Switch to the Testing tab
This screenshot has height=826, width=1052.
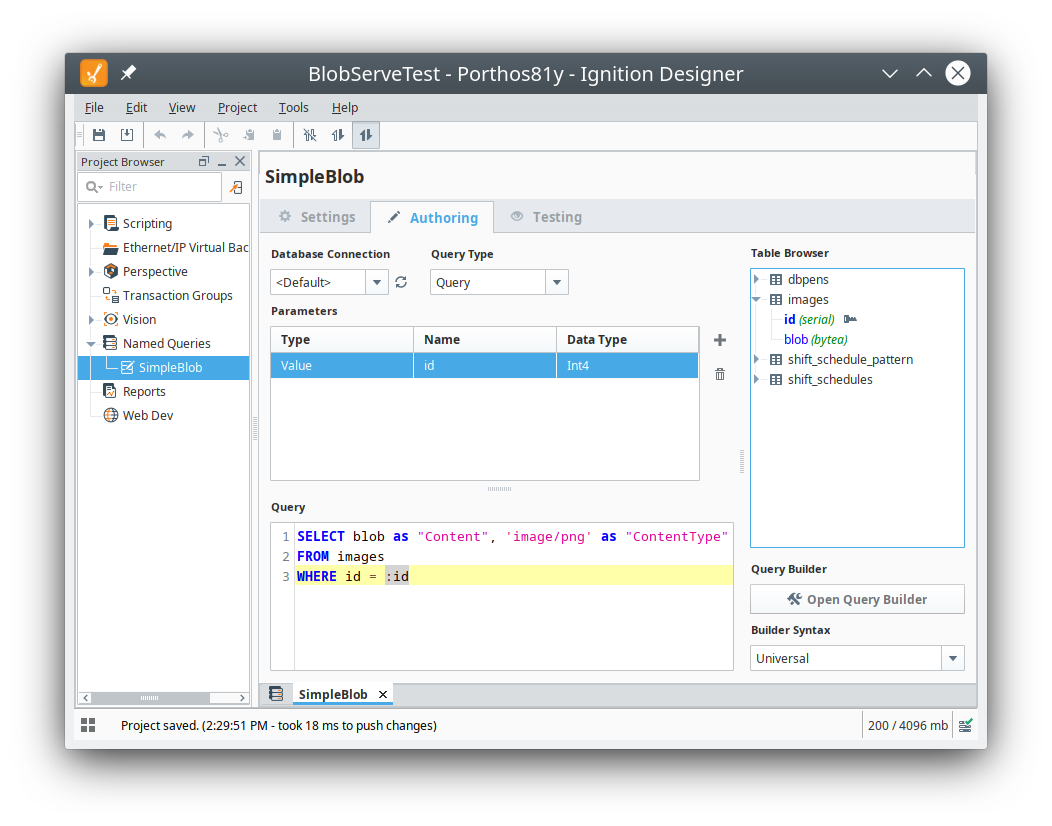coord(545,217)
